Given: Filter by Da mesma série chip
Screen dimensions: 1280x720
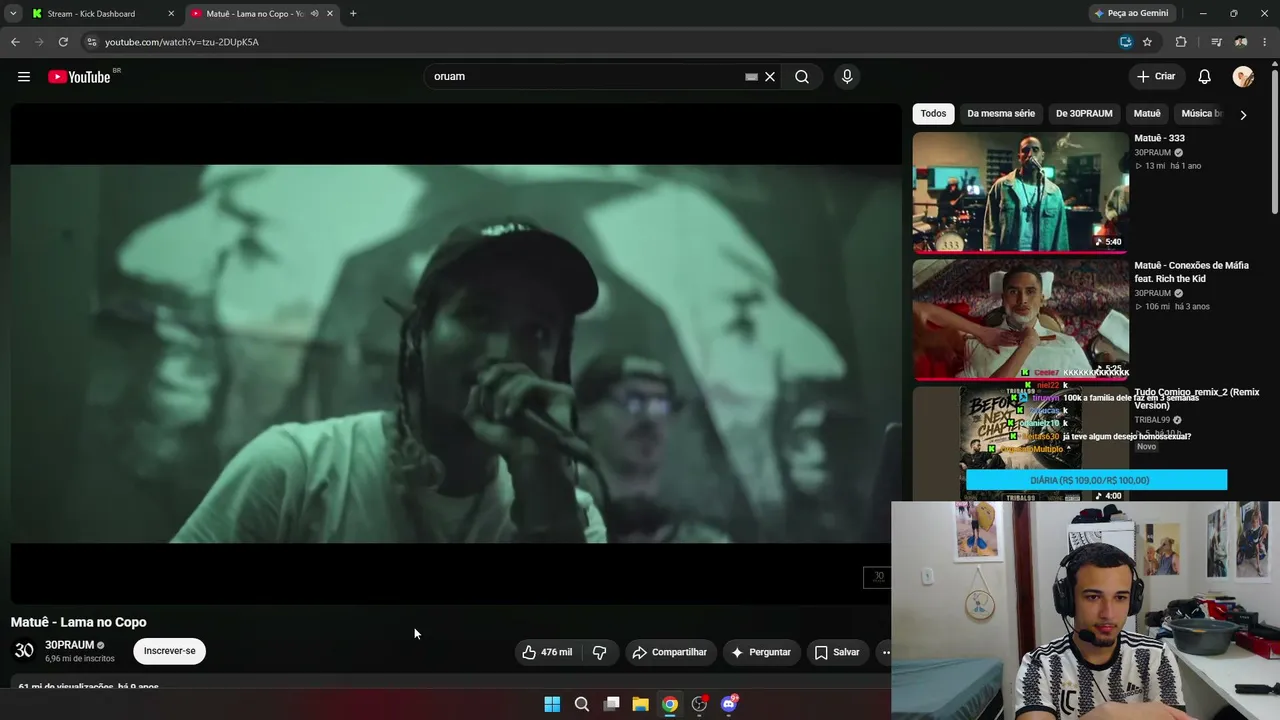Looking at the screenshot, I should click(1001, 114).
